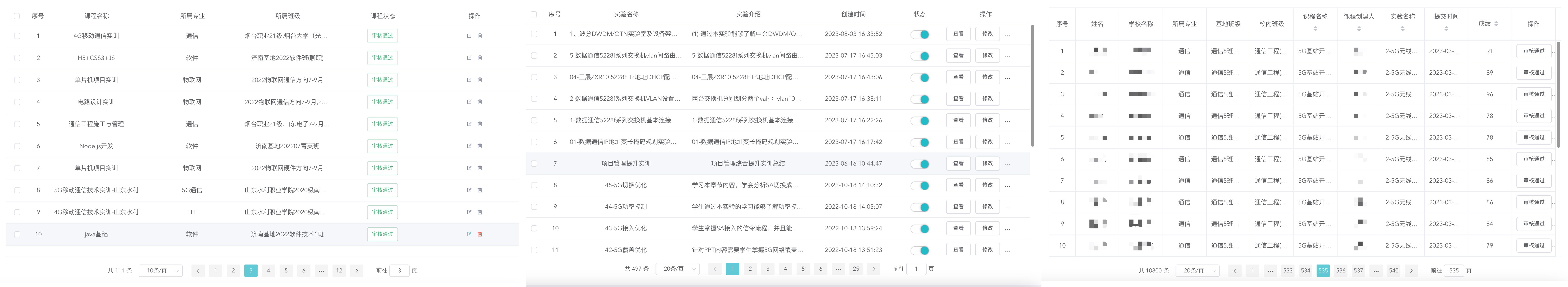The image size is (1568, 287).
Task: Open more actions for 项目管理提升实训 row
Action: point(1007,164)
